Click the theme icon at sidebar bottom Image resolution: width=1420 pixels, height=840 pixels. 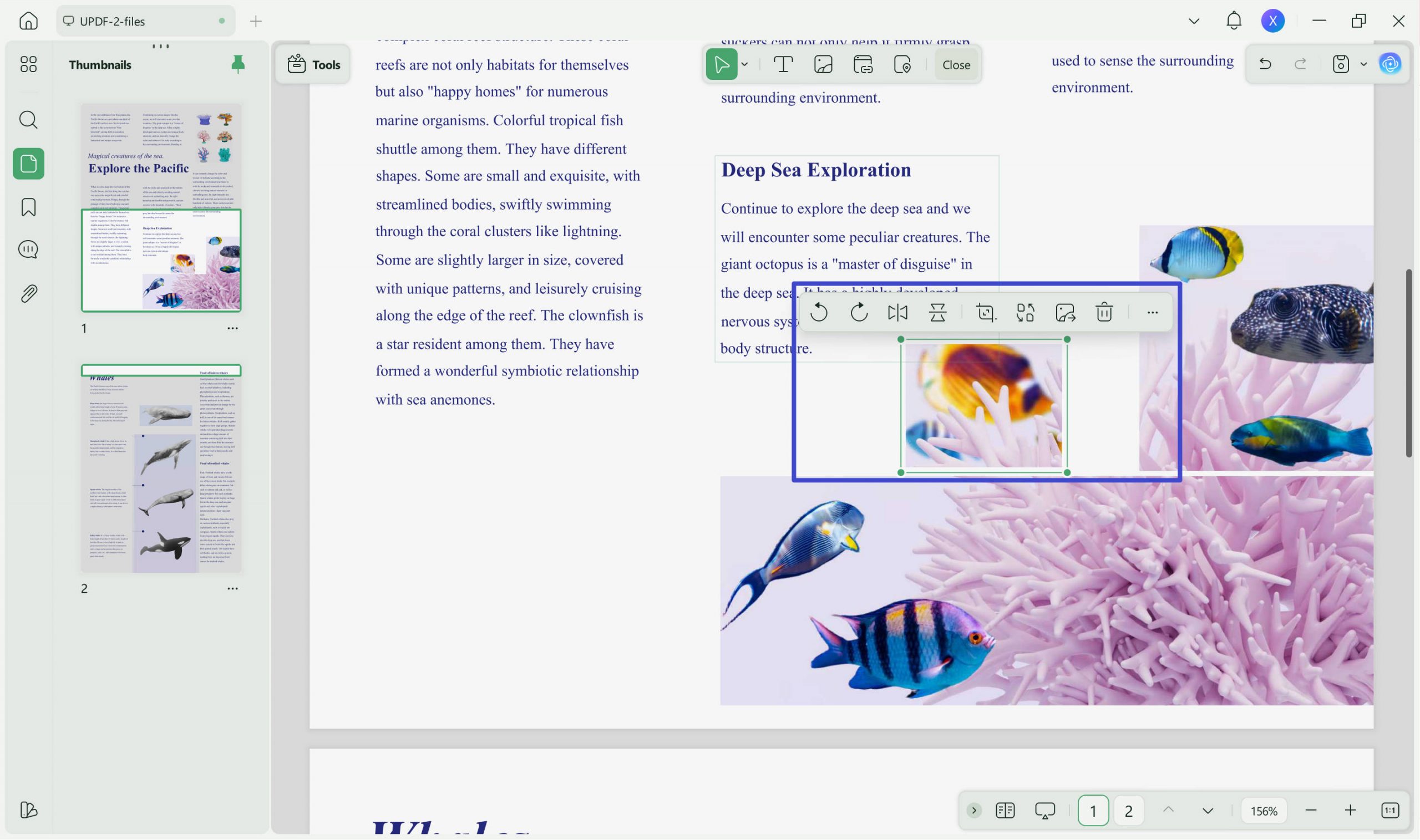point(28,810)
